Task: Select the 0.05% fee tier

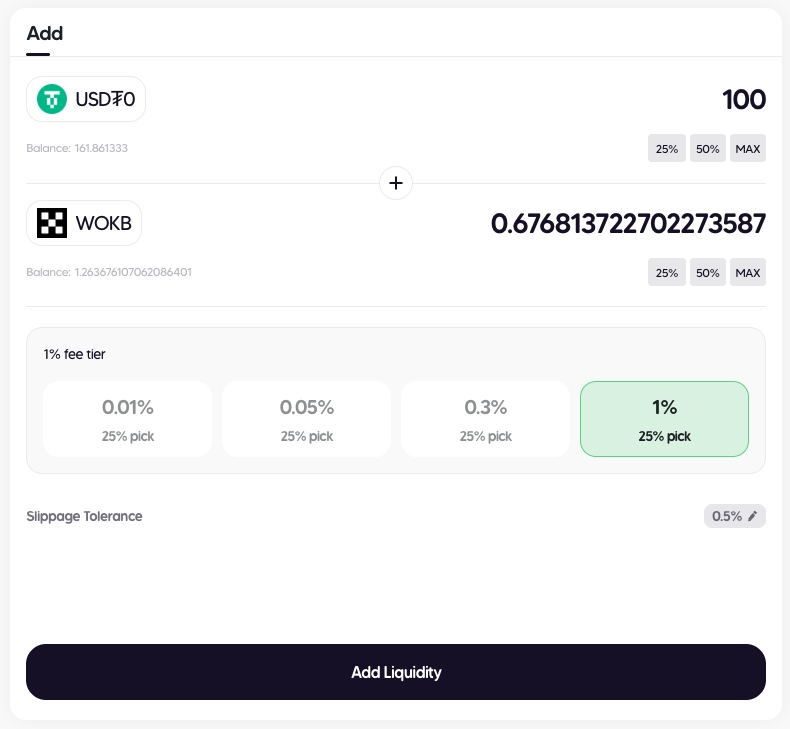Action: click(306, 419)
